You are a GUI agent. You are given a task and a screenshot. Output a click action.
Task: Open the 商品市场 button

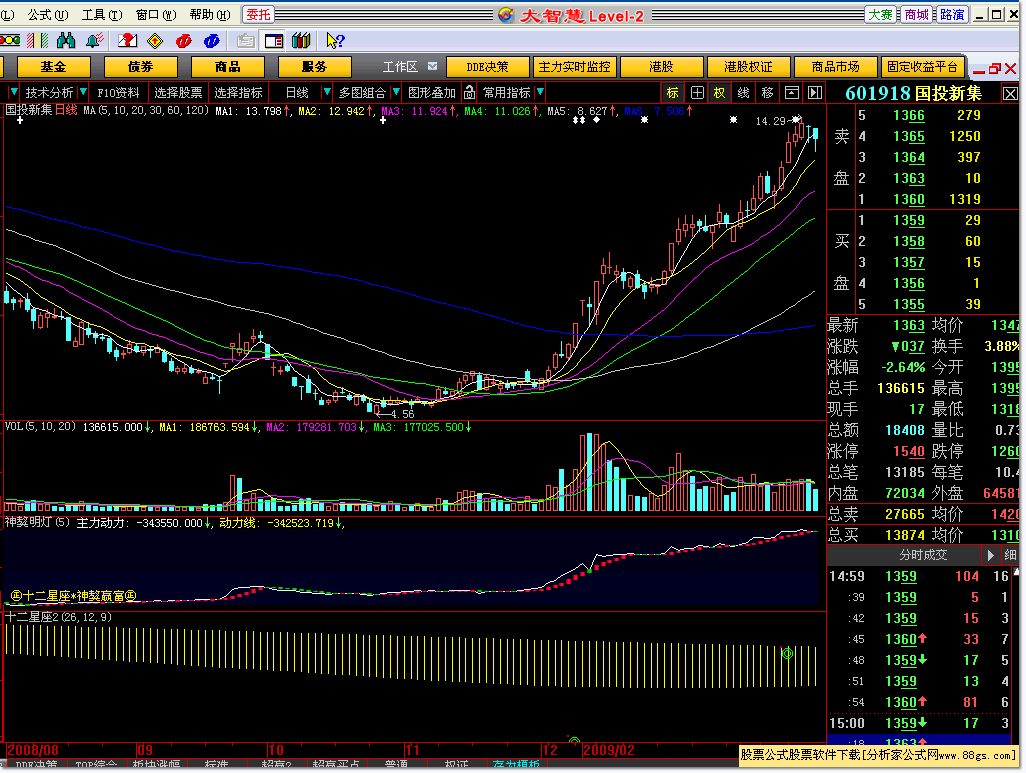coord(835,67)
